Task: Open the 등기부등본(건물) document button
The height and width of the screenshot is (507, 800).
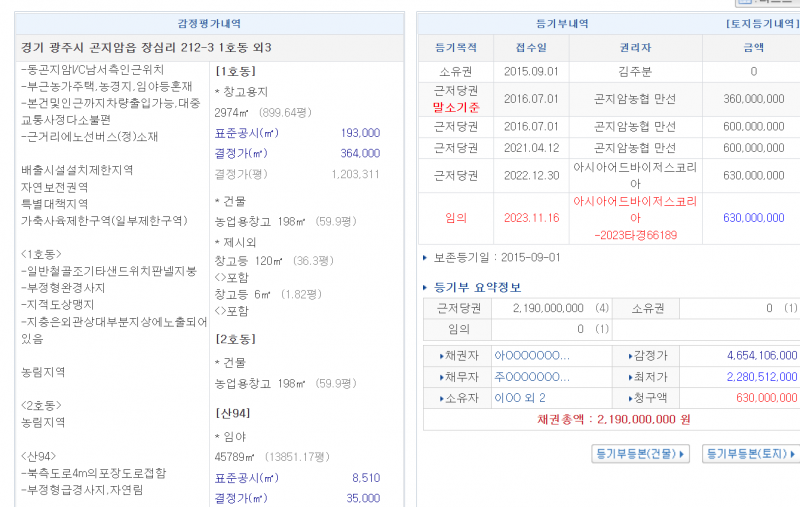Action: (641, 454)
